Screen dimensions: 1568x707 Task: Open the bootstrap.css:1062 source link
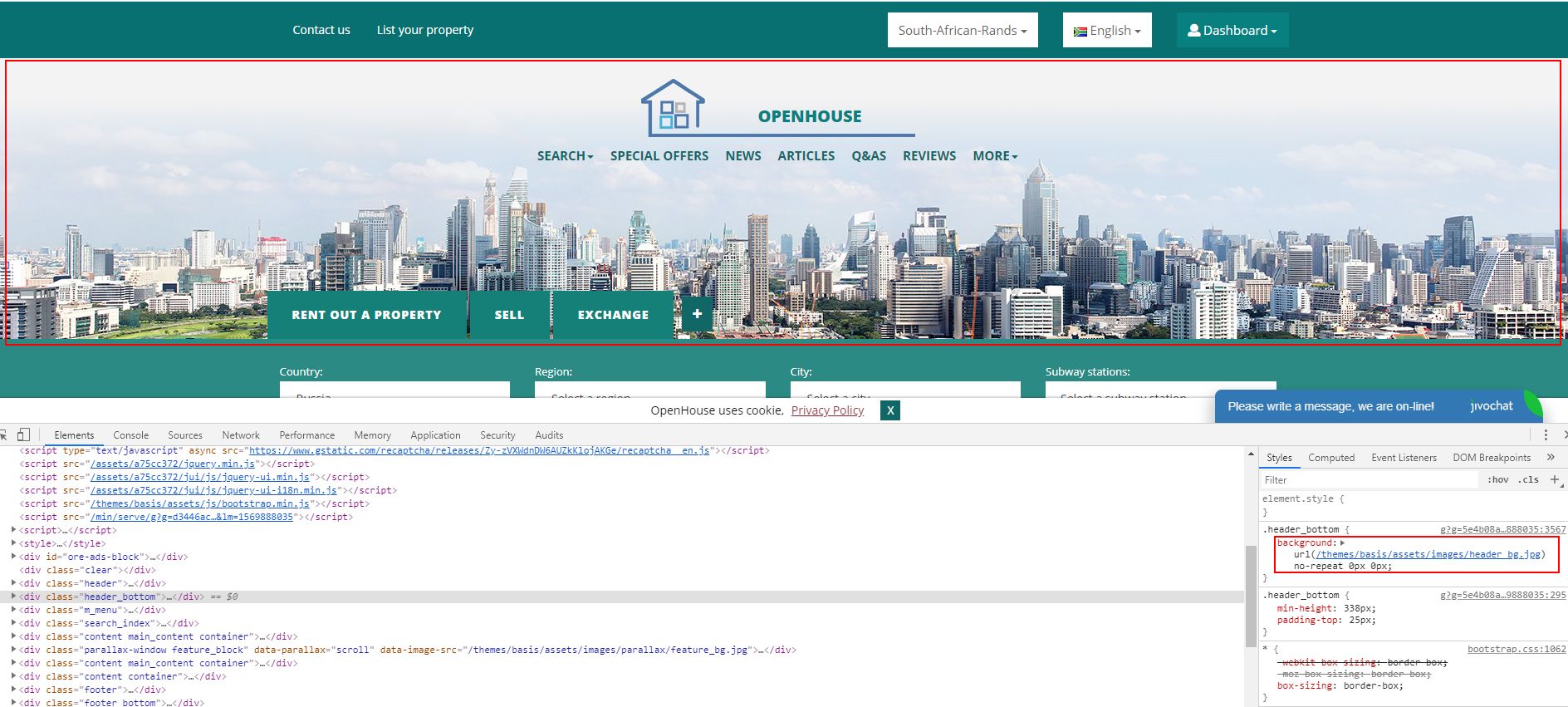point(1517,649)
